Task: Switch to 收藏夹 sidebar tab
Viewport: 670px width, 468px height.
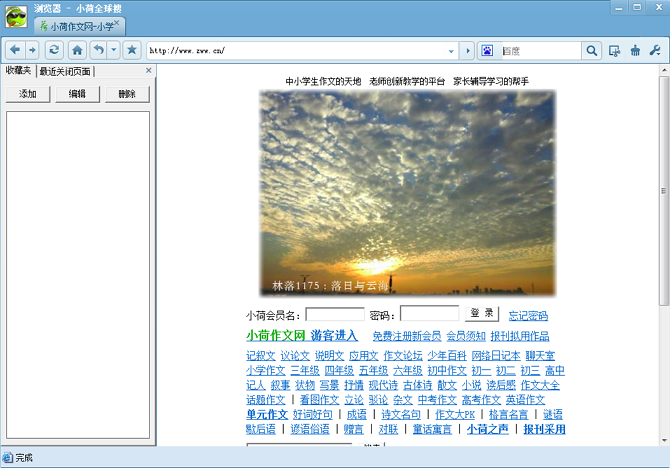Action: tap(18, 71)
